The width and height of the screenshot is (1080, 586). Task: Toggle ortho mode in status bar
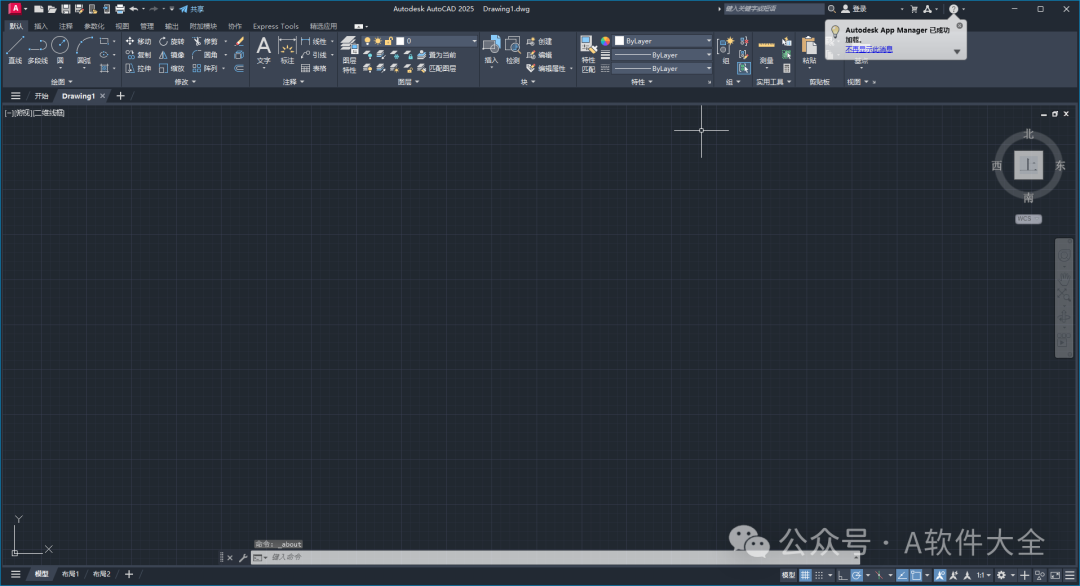842,575
